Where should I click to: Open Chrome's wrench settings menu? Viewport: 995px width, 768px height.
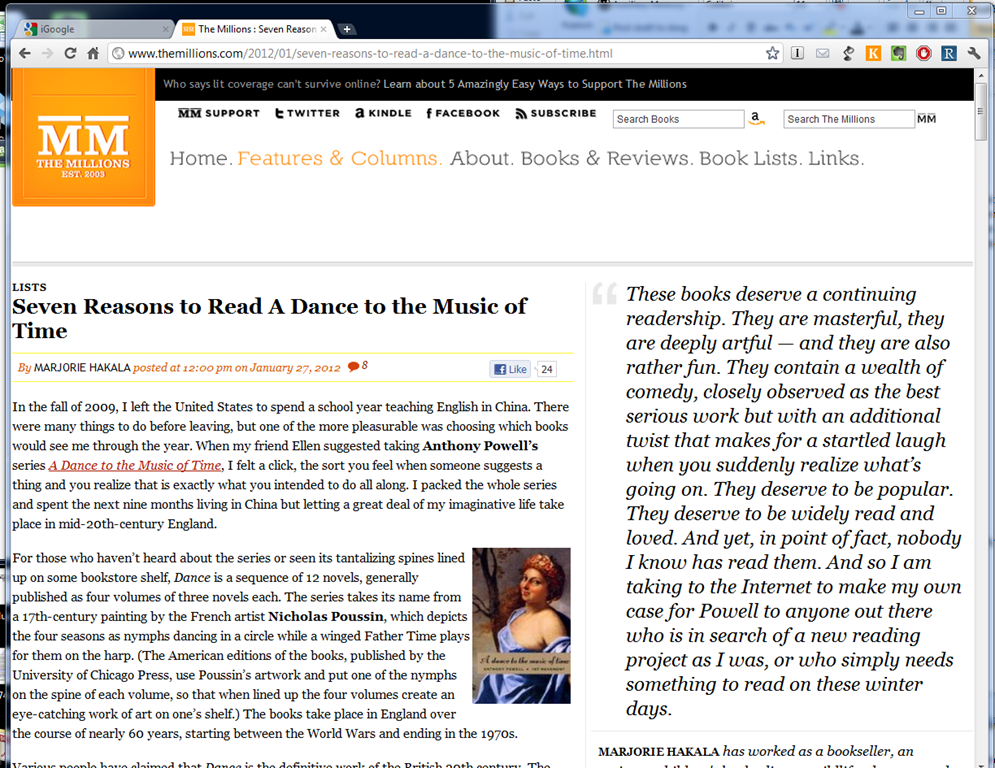click(x=974, y=53)
